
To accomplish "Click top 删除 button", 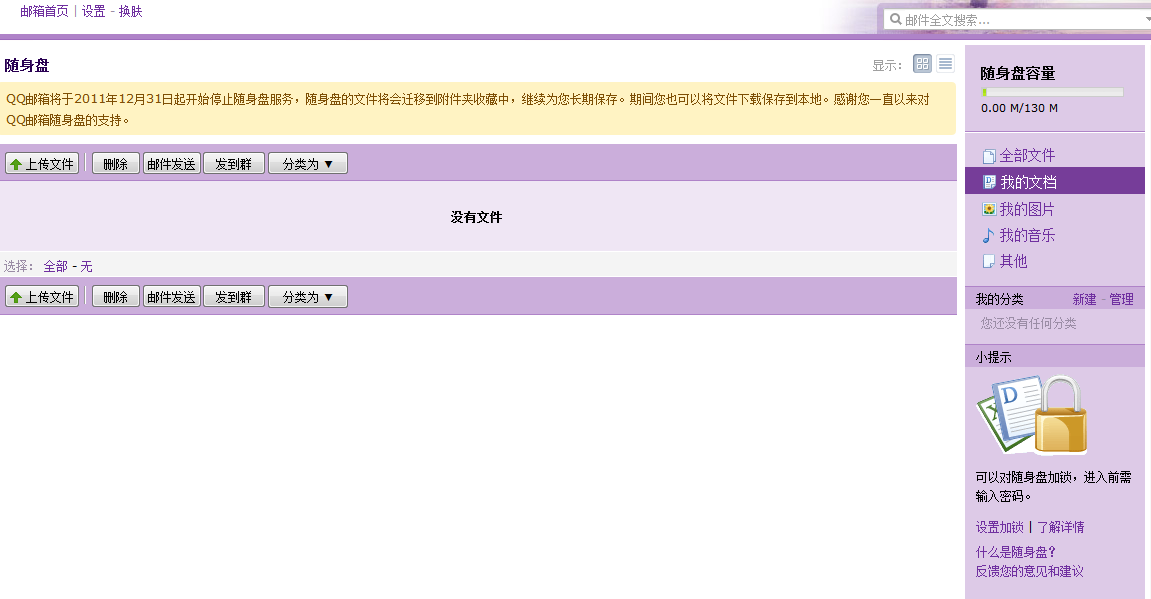I will tap(115, 164).
